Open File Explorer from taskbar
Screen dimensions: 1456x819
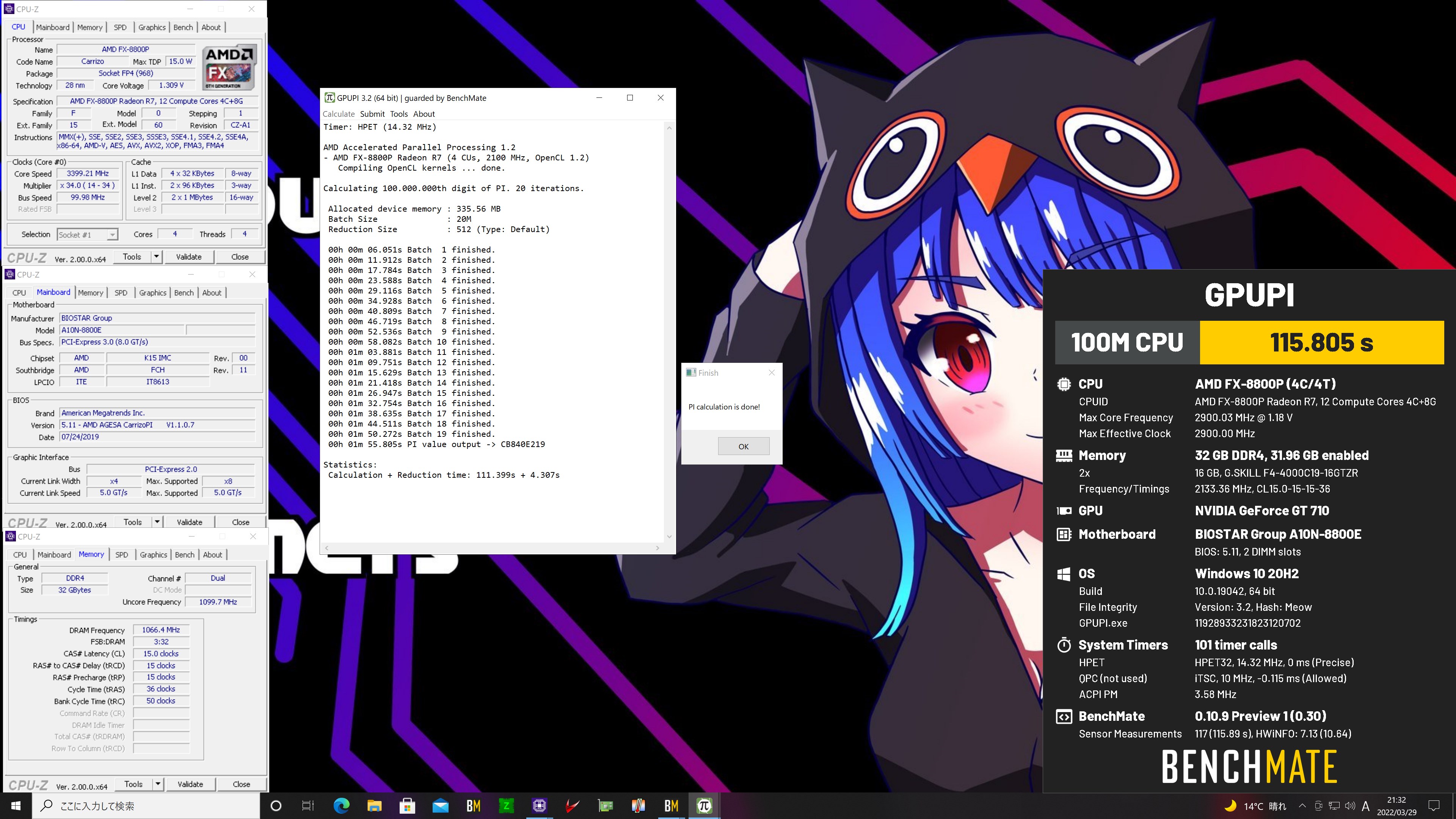tap(374, 806)
